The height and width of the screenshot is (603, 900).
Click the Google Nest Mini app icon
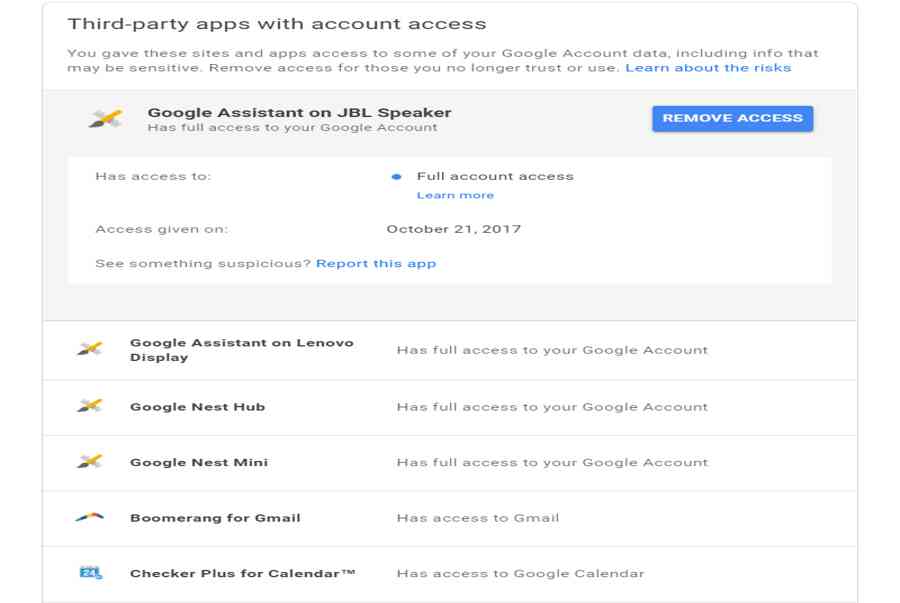click(90, 462)
